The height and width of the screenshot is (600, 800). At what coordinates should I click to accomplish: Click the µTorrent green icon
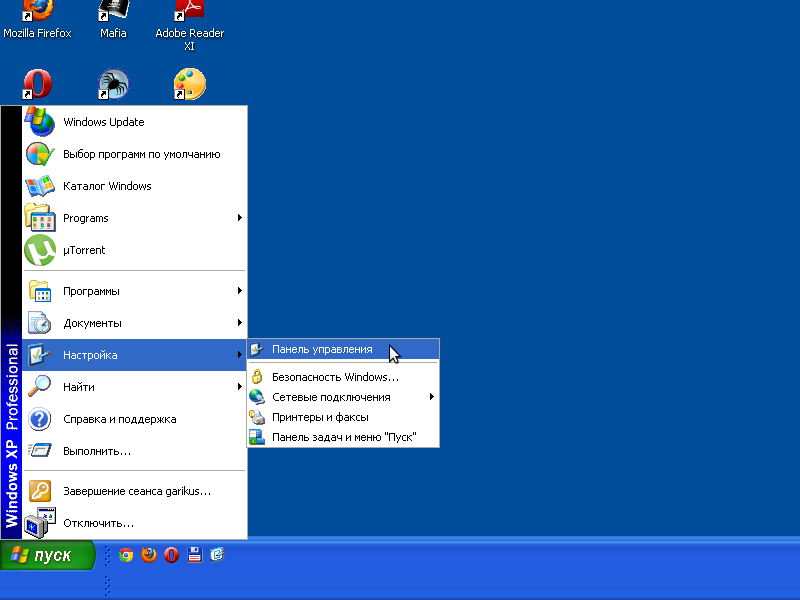tap(40, 250)
